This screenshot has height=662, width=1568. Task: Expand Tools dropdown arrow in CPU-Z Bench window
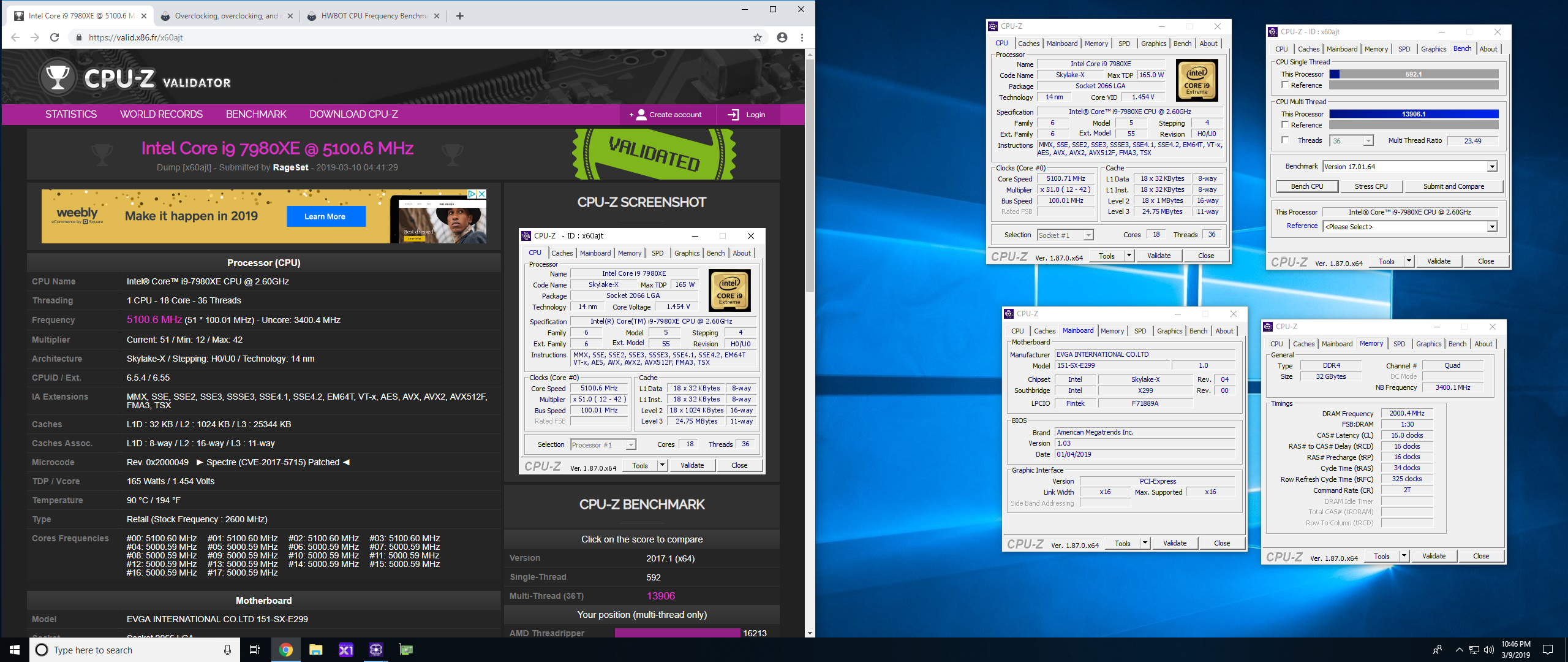point(1409,261)
